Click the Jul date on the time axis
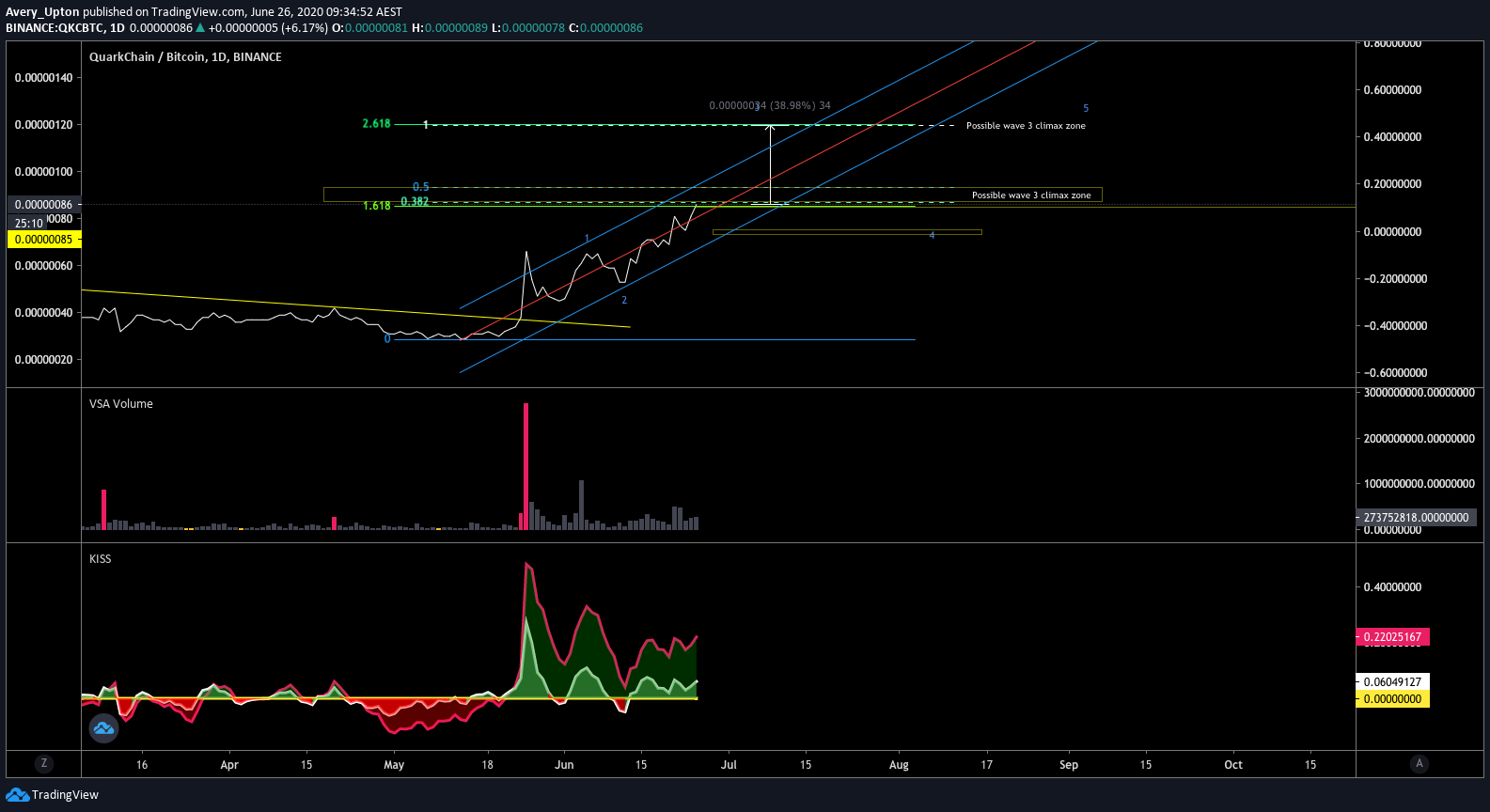Viewport: 1490px width, 812px height. [729, 765]
